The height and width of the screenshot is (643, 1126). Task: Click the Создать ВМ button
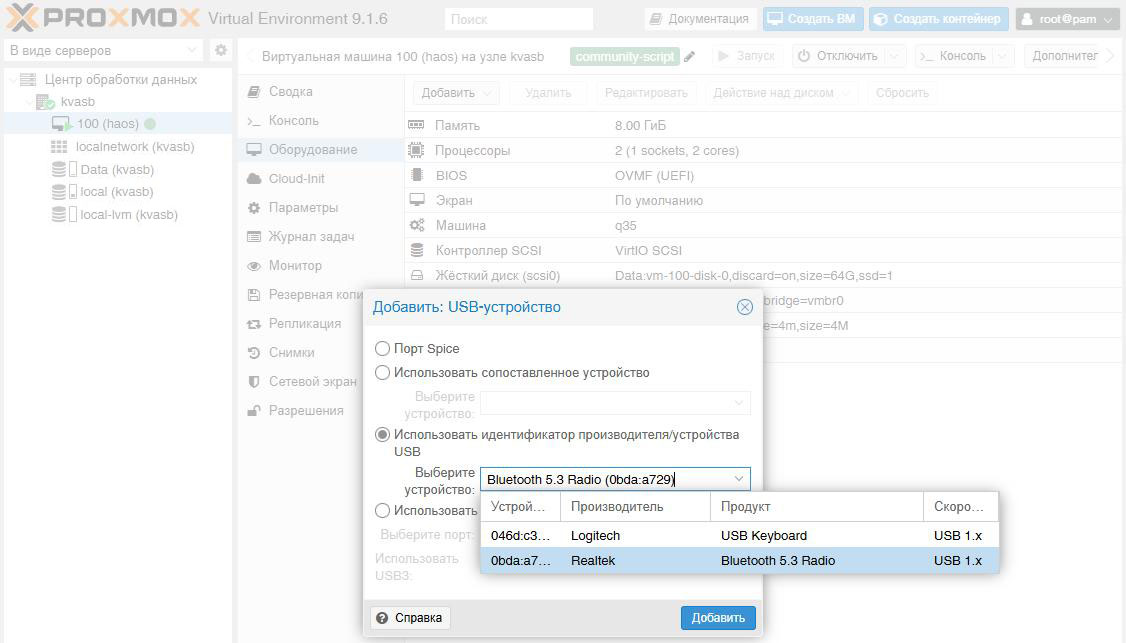813,19
